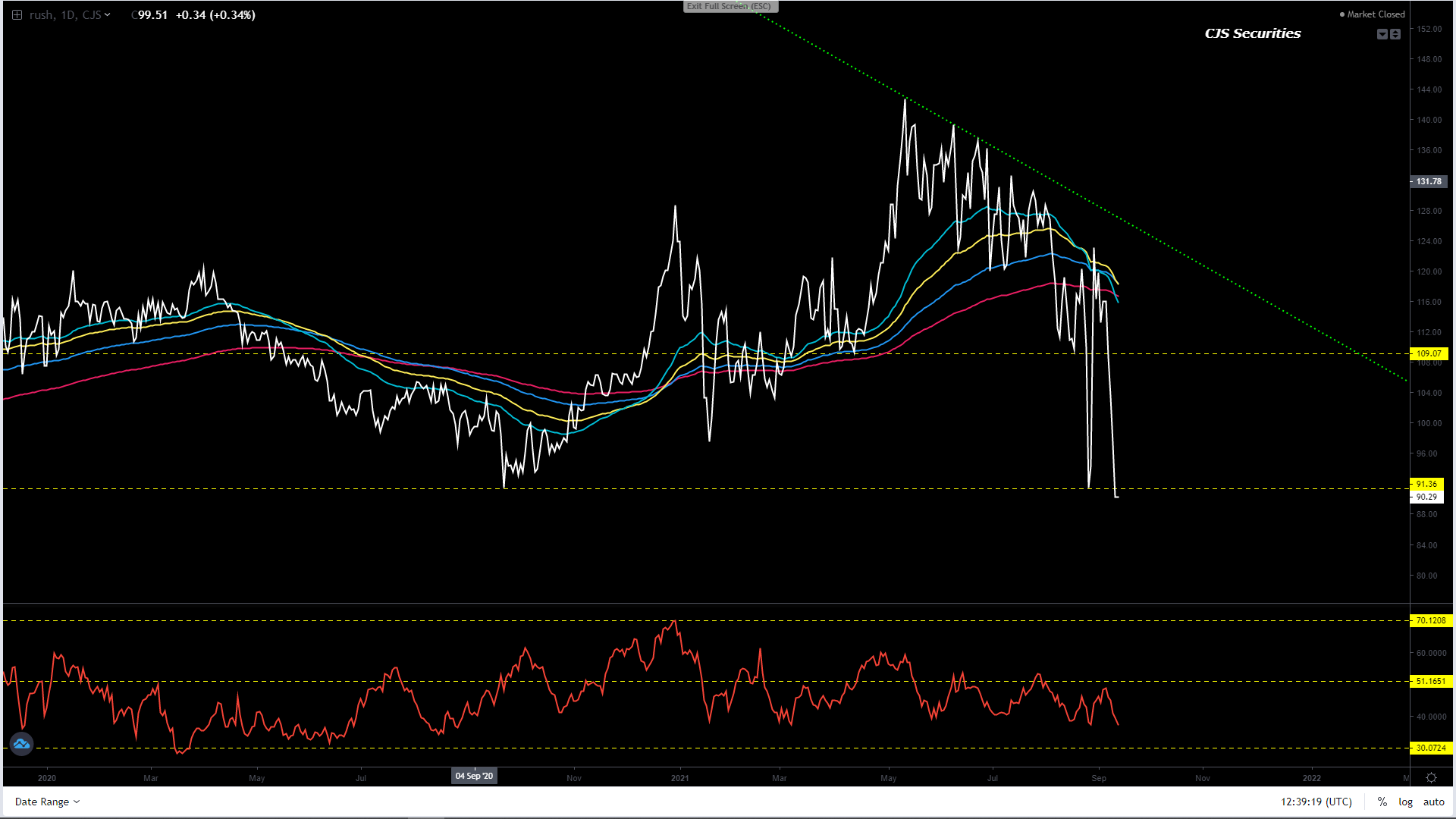Open chart settings gear icon

tap(1431, 778)
